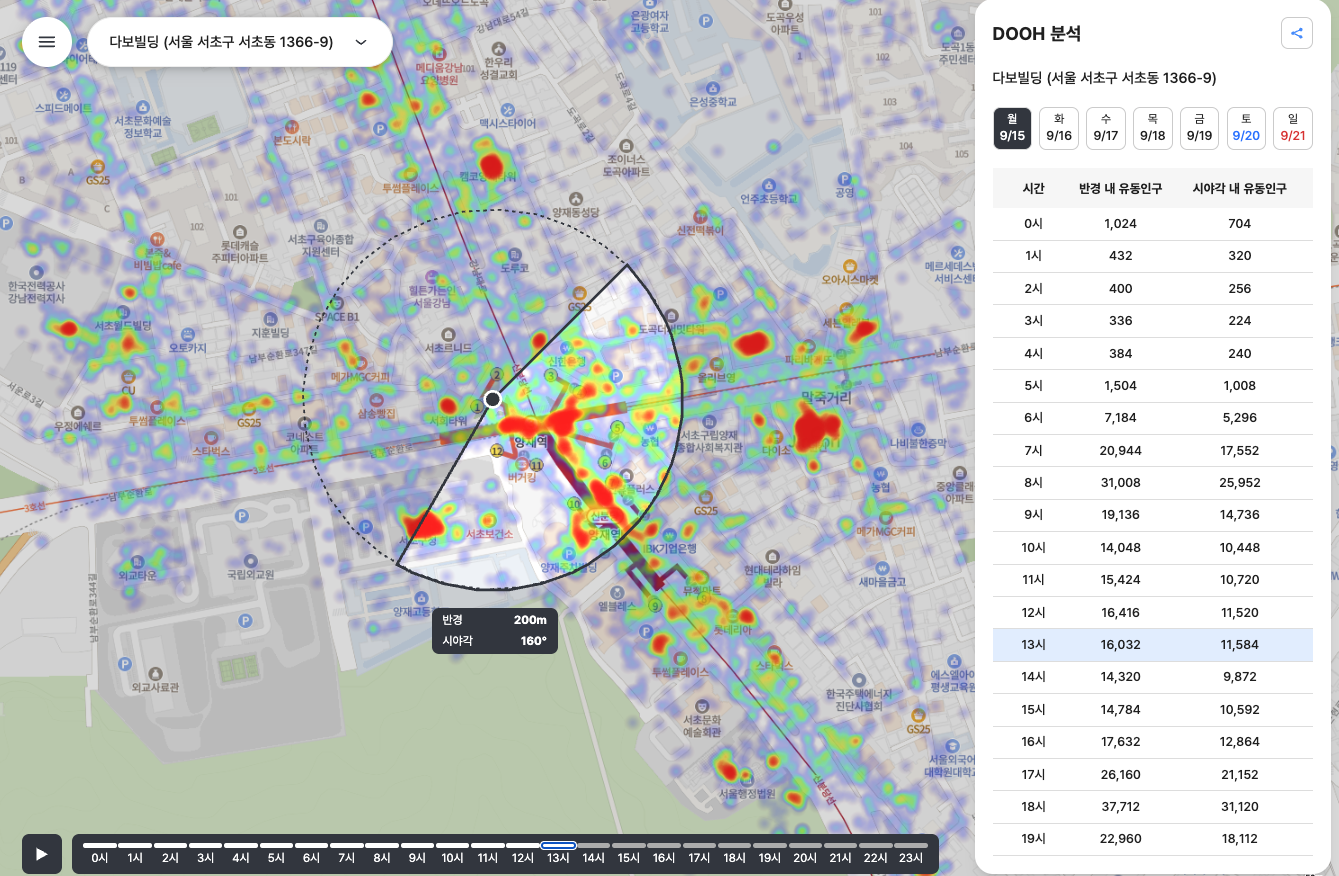Image resolution: width=1339 pixels, height=876 pixels.
Task: Switch to Thursday 9/18 date
Action: pyautogui.click(x=1152, y=128)
